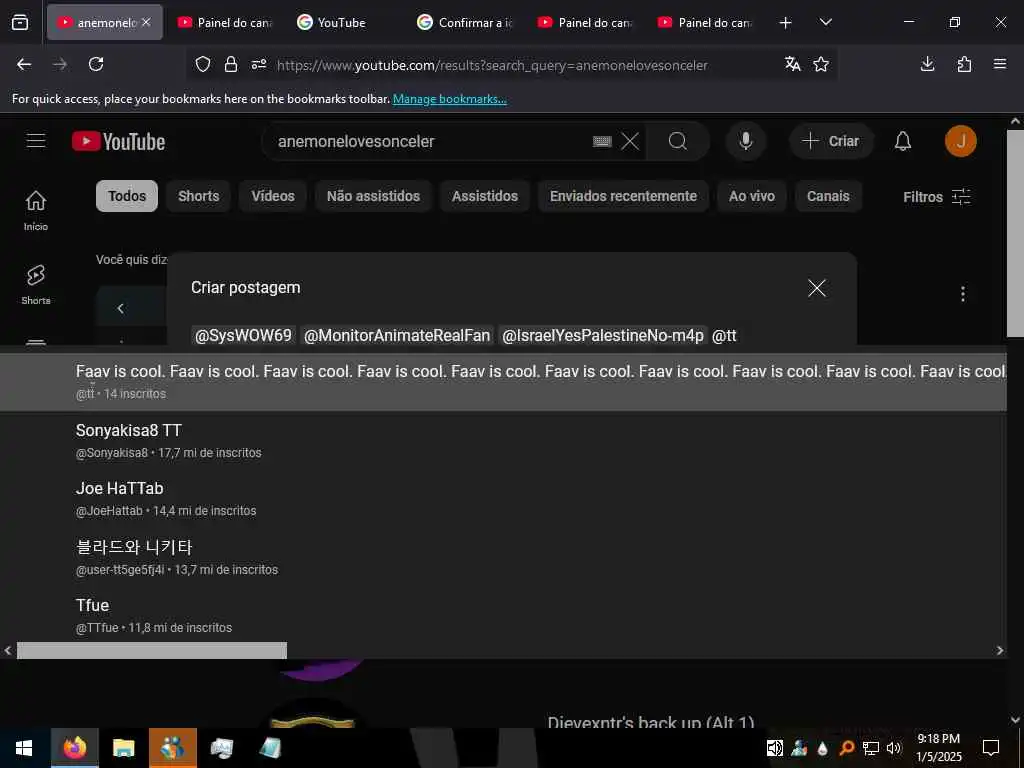
Task: Select the Assistidos filter chip
Action: pos(485,196)
